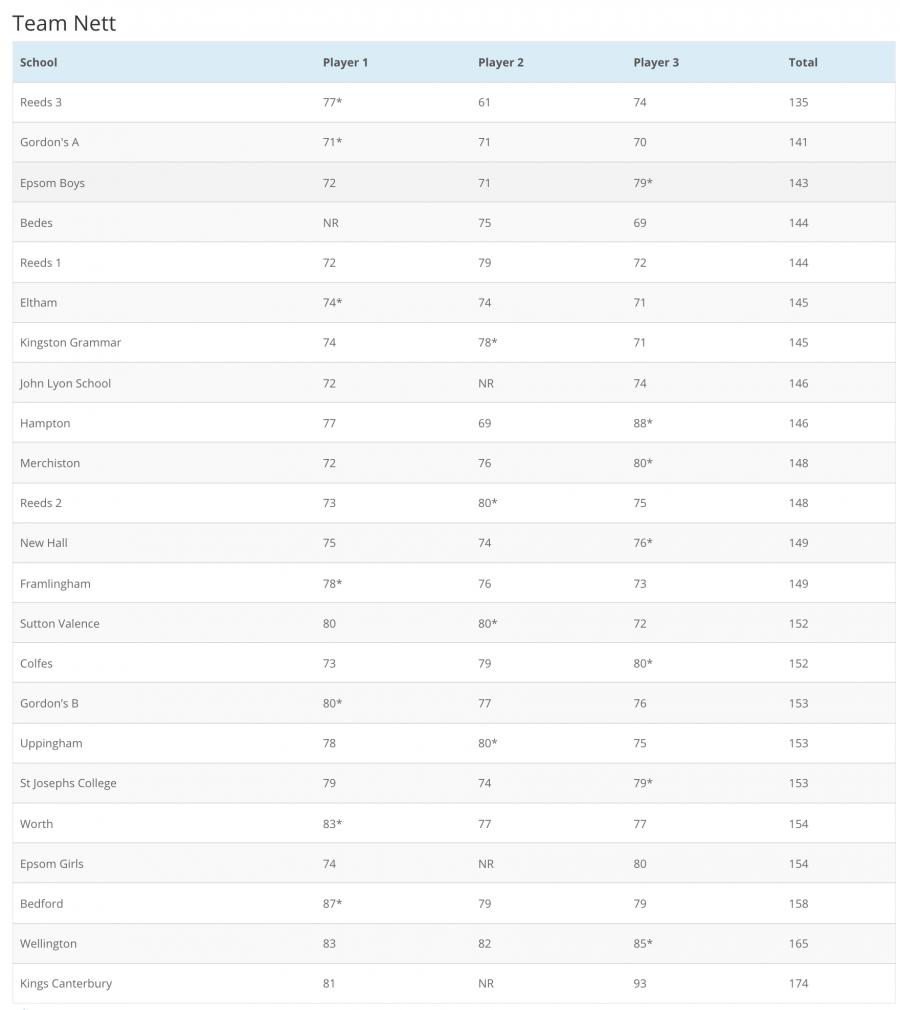Select the St Josephs College entry
The image size is (900, 1010).
pyautogui.click(x=68, y=783)
